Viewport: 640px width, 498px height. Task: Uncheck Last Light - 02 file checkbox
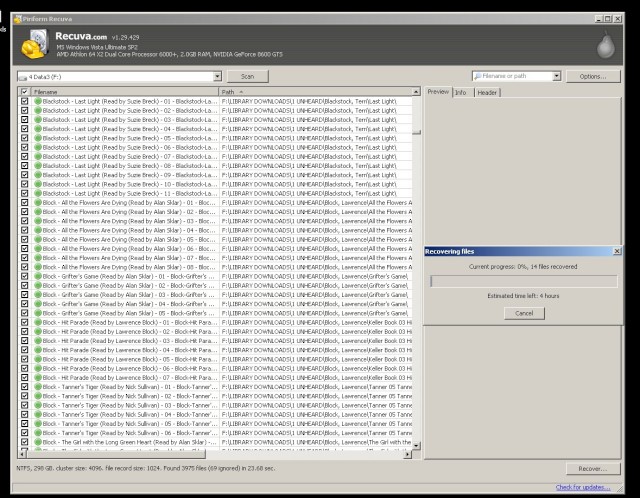point(24,110)
